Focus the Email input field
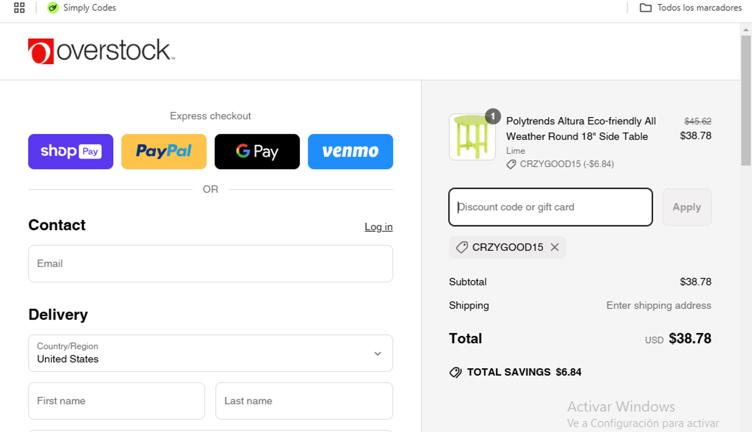752x432 pixels. (211, 264)
